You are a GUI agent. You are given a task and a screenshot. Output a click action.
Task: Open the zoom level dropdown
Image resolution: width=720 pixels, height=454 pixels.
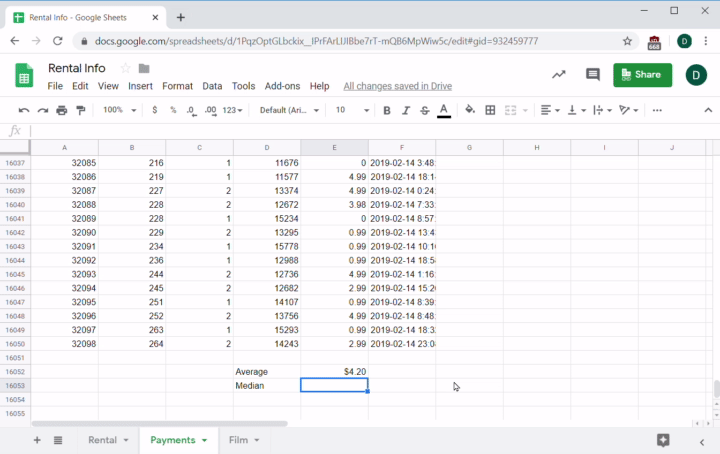coord(119,110)
